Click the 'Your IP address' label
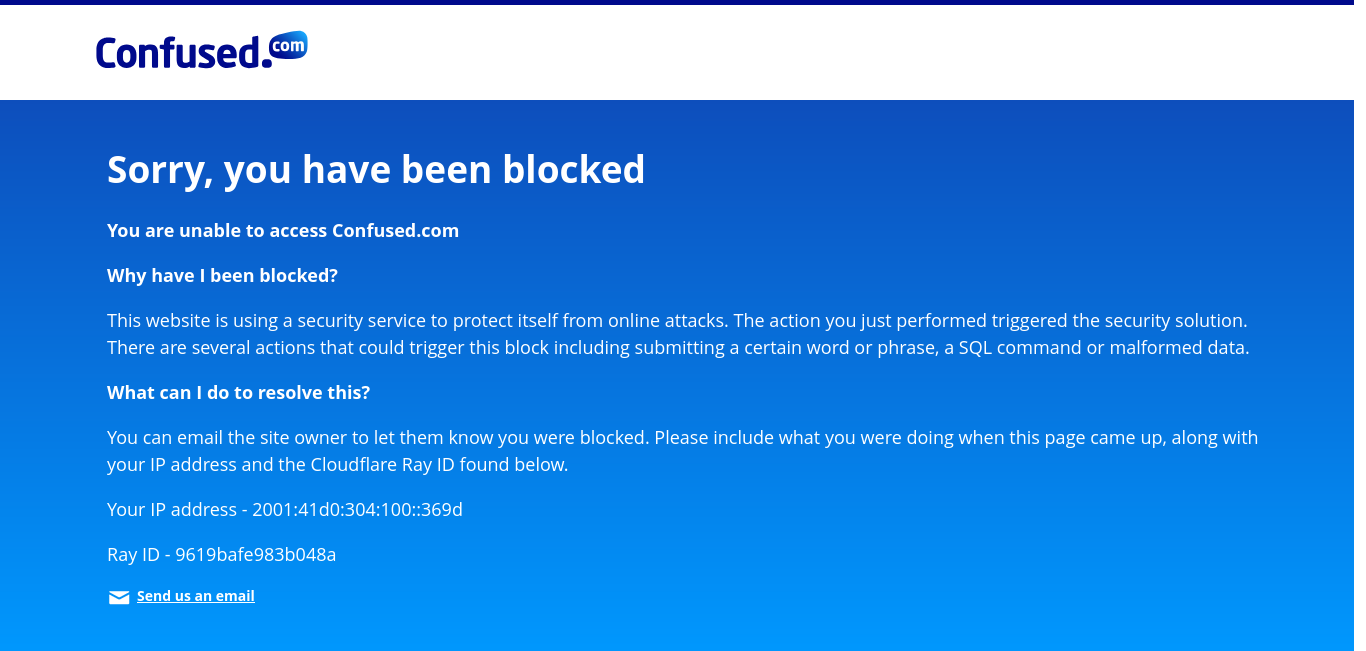The image size is (1366, 651). click(172, 510)
